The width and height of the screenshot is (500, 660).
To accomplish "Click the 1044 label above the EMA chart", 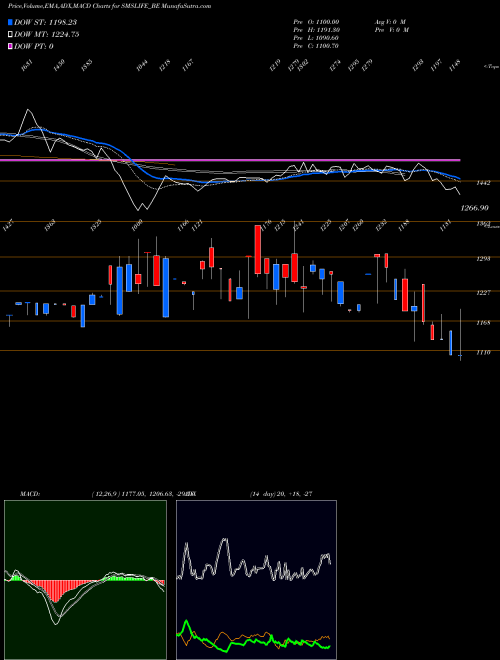I will coord(142,65).
